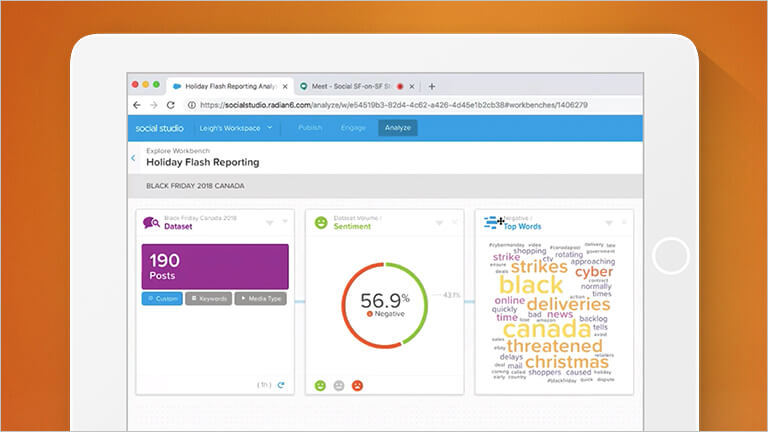This screenshot has width=768, height=432.
Task: Select the Holiday Flash Reporting browser tab
Action: 230,86
